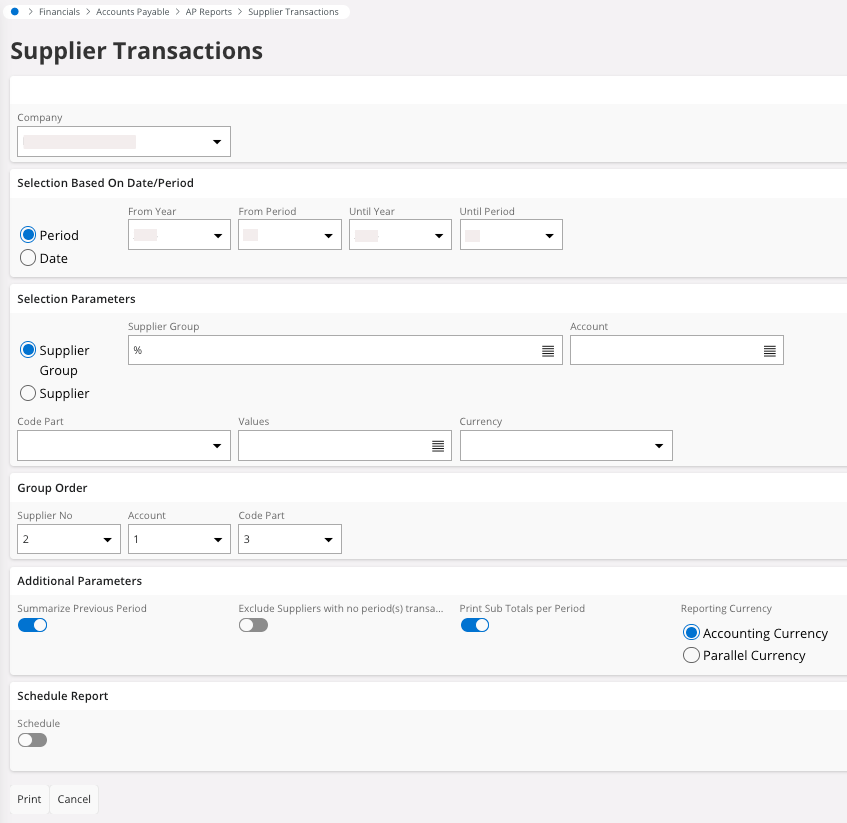
Task: Select the Date radio option
Action: tap(29, 258)
